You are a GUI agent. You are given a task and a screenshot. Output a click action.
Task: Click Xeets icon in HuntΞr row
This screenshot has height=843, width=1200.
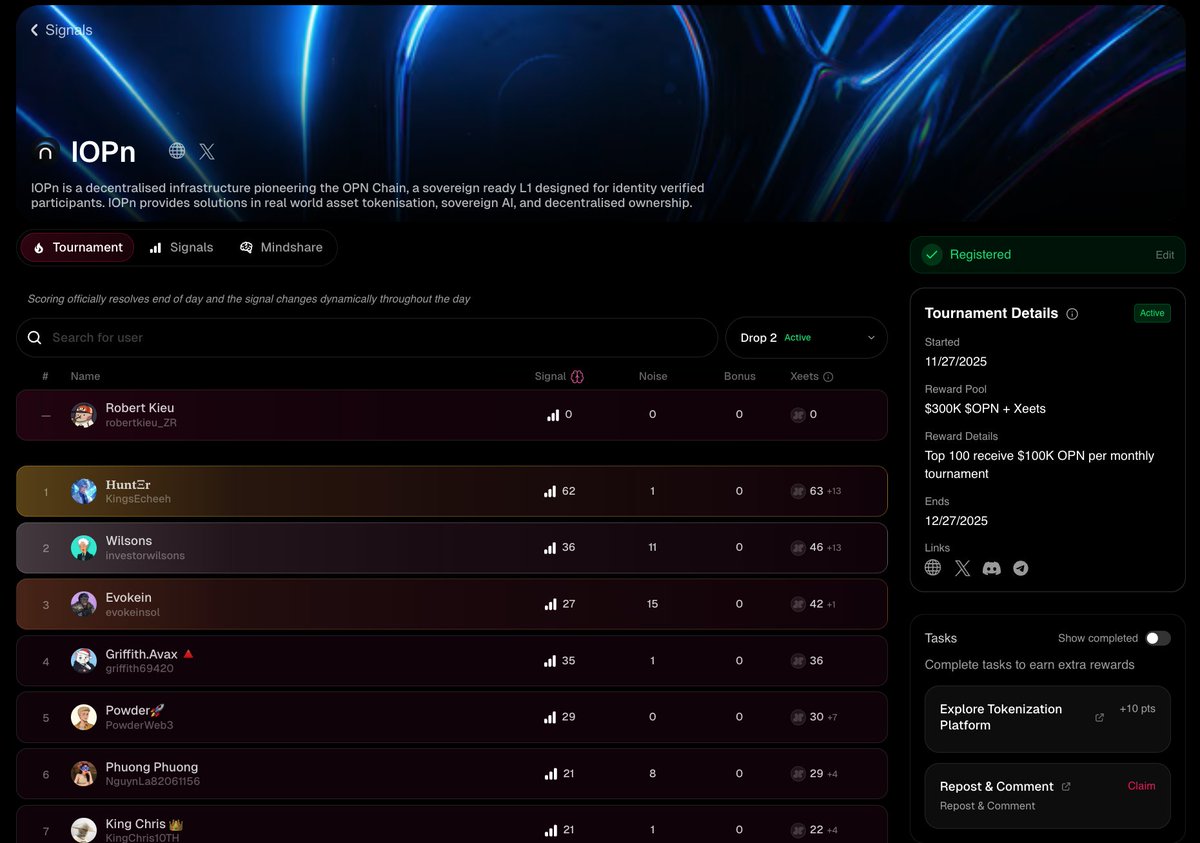pos(798,491)
